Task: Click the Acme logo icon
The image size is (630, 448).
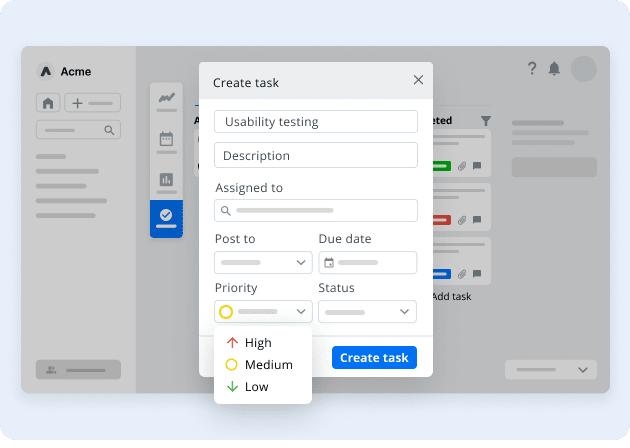Action: [x=46, y=72]
